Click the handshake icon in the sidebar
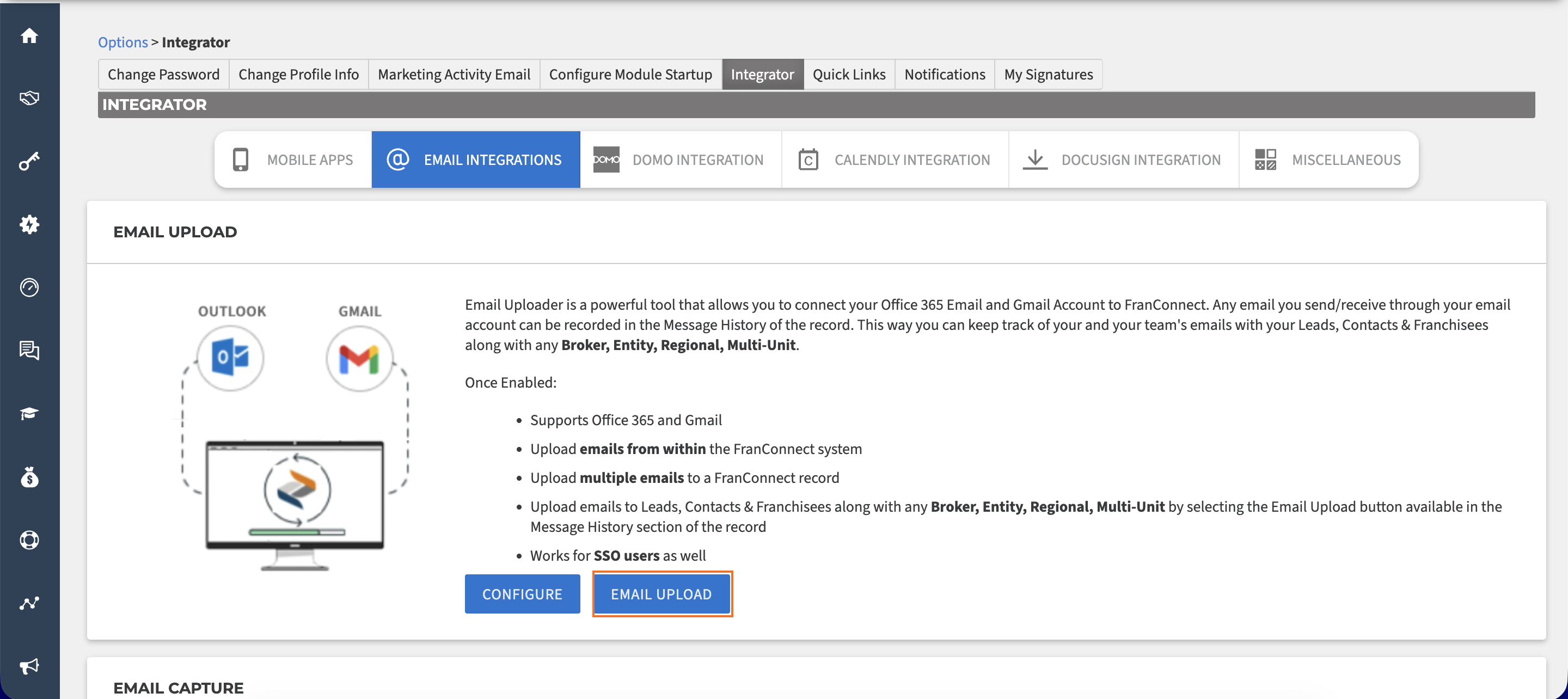This screenshot has width=1568, height=699. (x=29, y=98)
